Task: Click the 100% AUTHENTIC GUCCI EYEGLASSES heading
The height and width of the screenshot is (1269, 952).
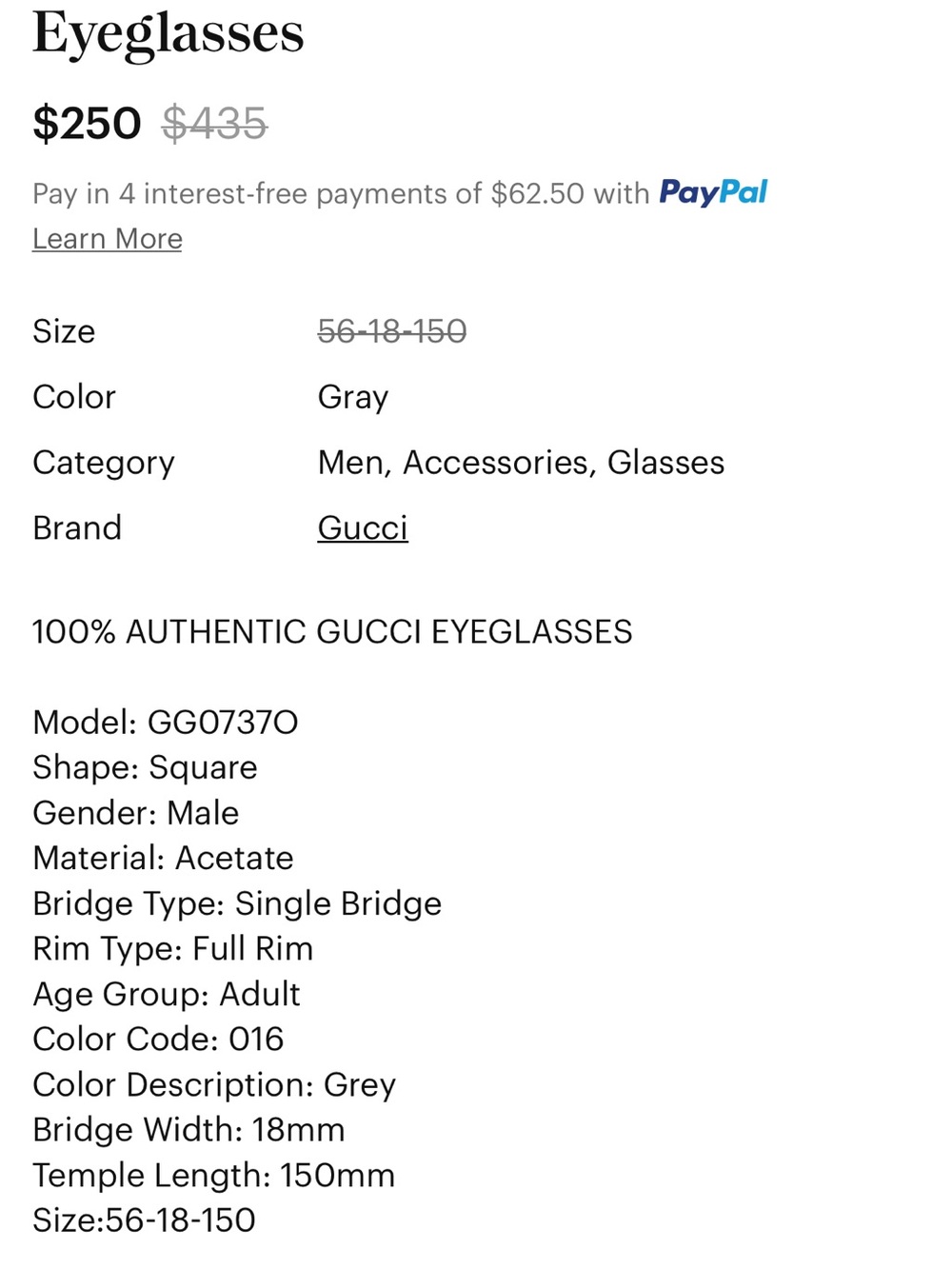Action: (x=332, y=632)
